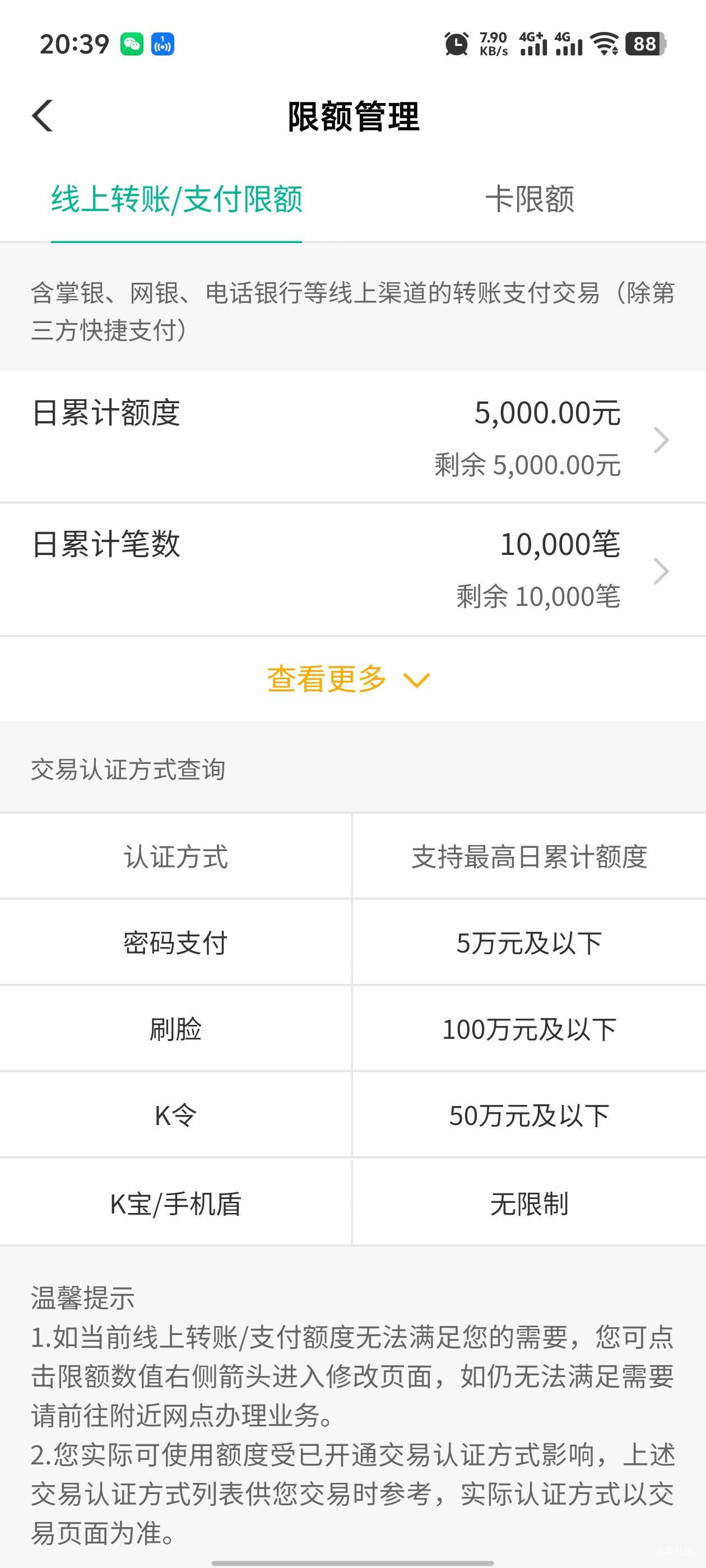Open daily cumulative amount limit arrow
This screenshot has height=1568, width=706.
coord(661,440)
